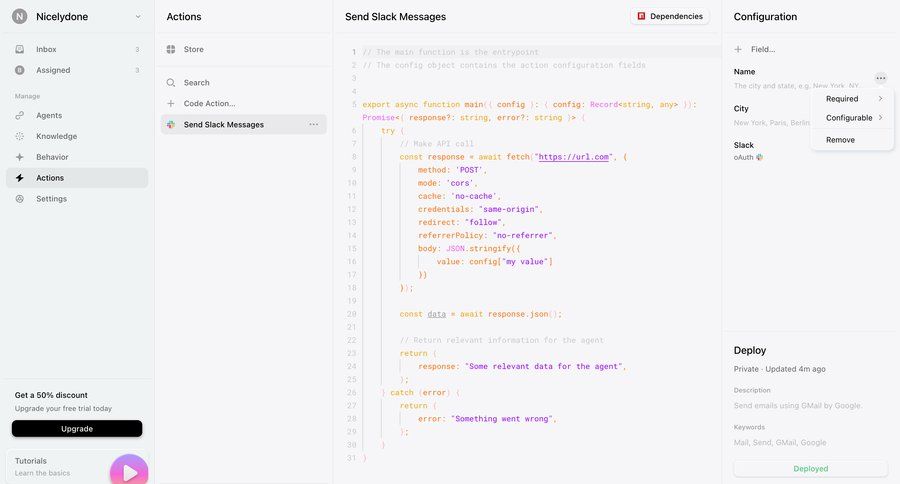
Task: Click the Assigned count badge
Action: pos(137,70)
